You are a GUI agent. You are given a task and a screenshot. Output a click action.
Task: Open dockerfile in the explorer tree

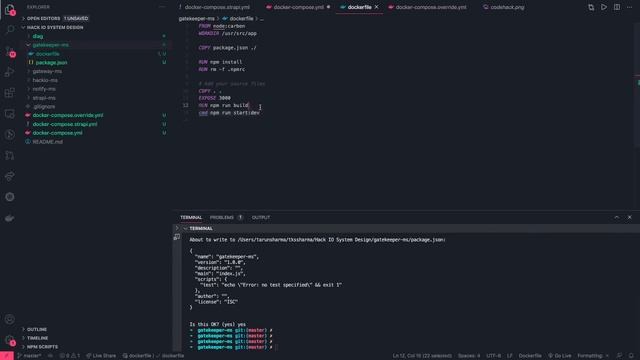47,54
